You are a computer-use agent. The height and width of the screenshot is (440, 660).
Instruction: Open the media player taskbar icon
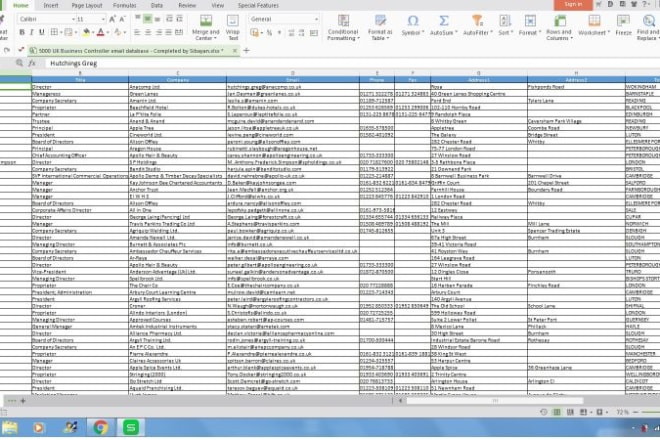pos(38,428)
